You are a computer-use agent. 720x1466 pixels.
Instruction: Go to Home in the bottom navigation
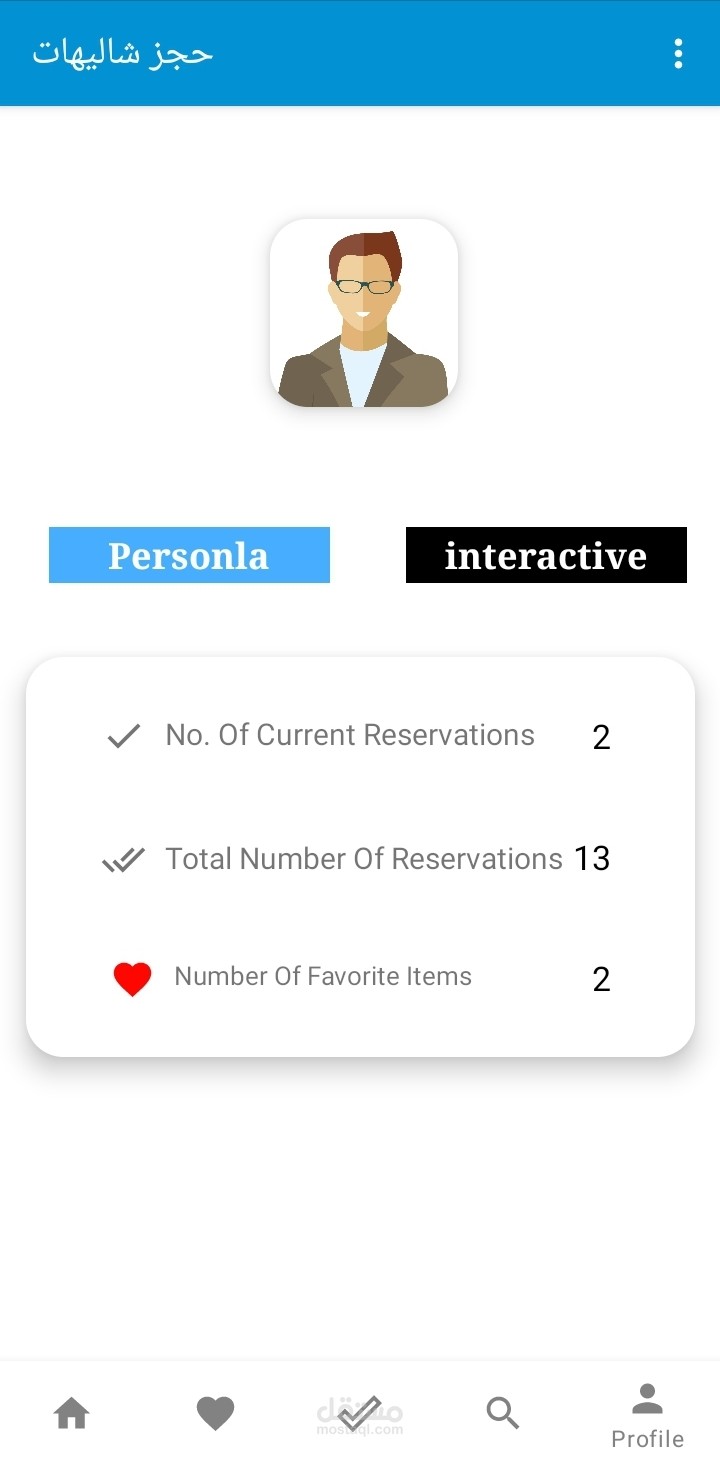click(x=72, y=1413)
